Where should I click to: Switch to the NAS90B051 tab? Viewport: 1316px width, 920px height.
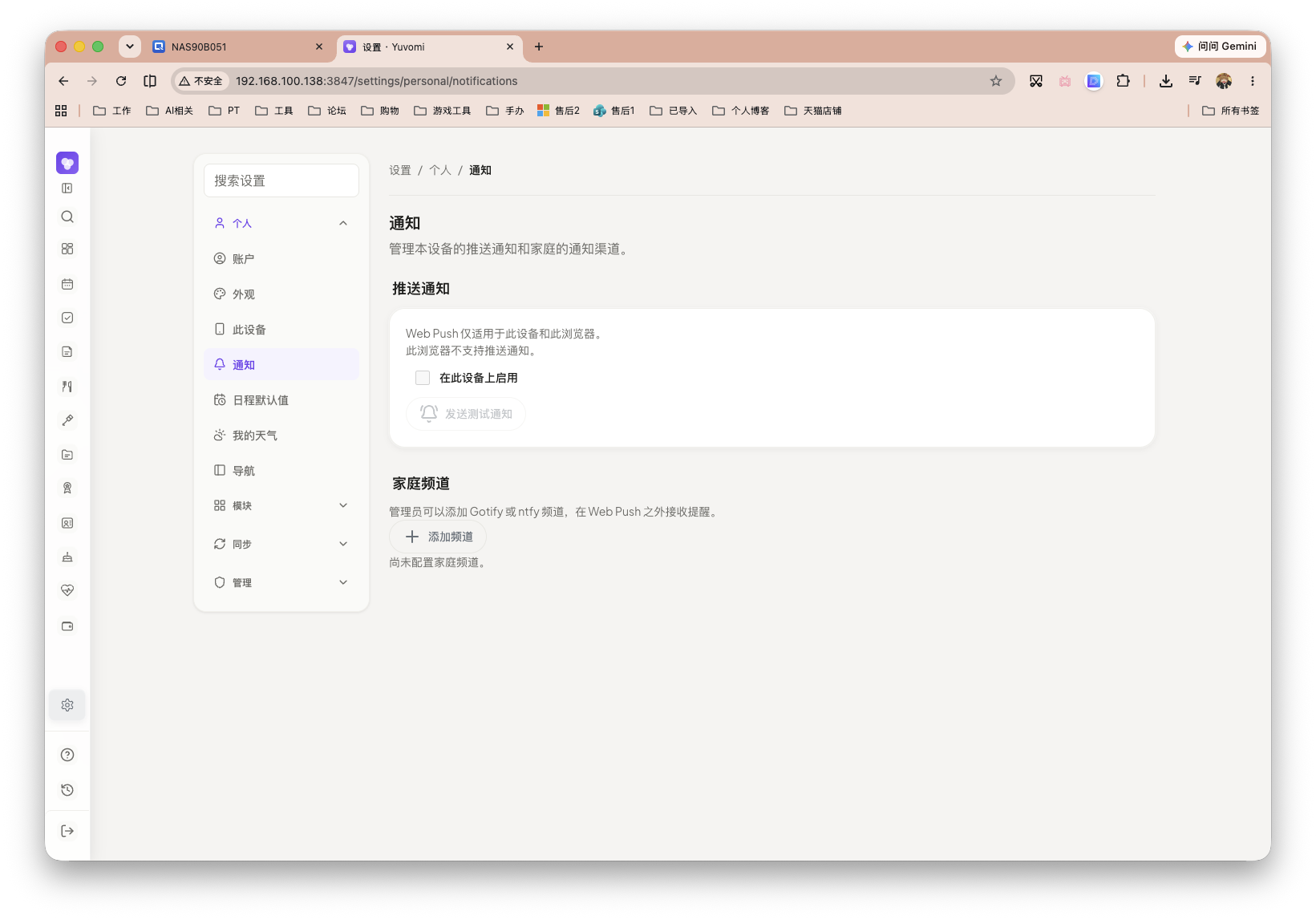[x=238, y=47]
